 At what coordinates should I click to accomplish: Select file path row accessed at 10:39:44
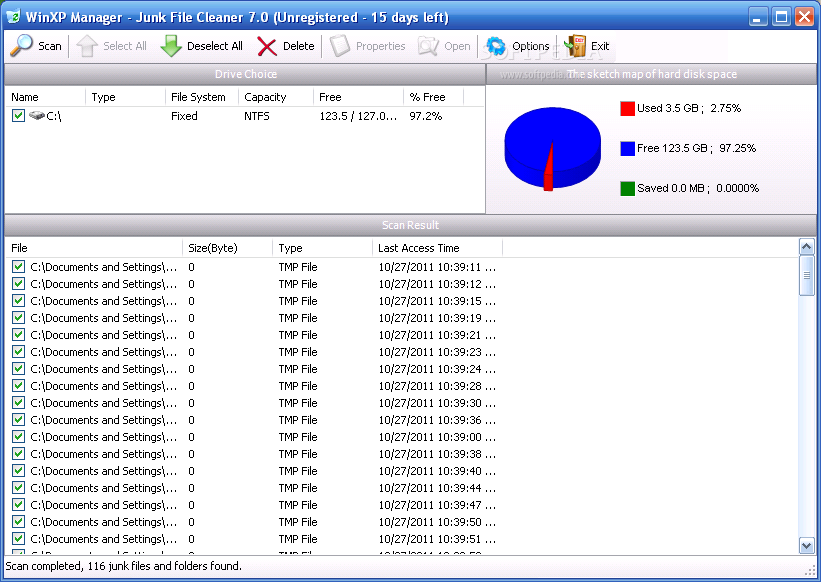[104, 488]
